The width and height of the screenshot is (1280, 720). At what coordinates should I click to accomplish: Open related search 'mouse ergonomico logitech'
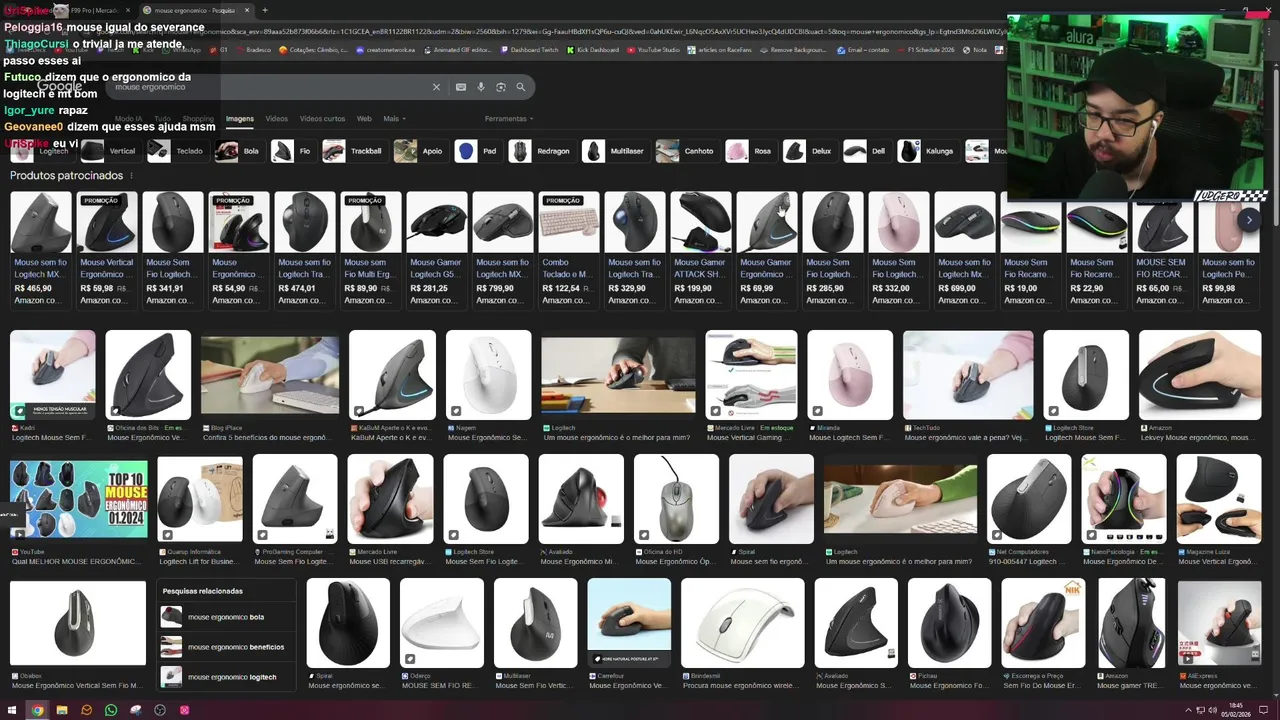tap(228, 677)
